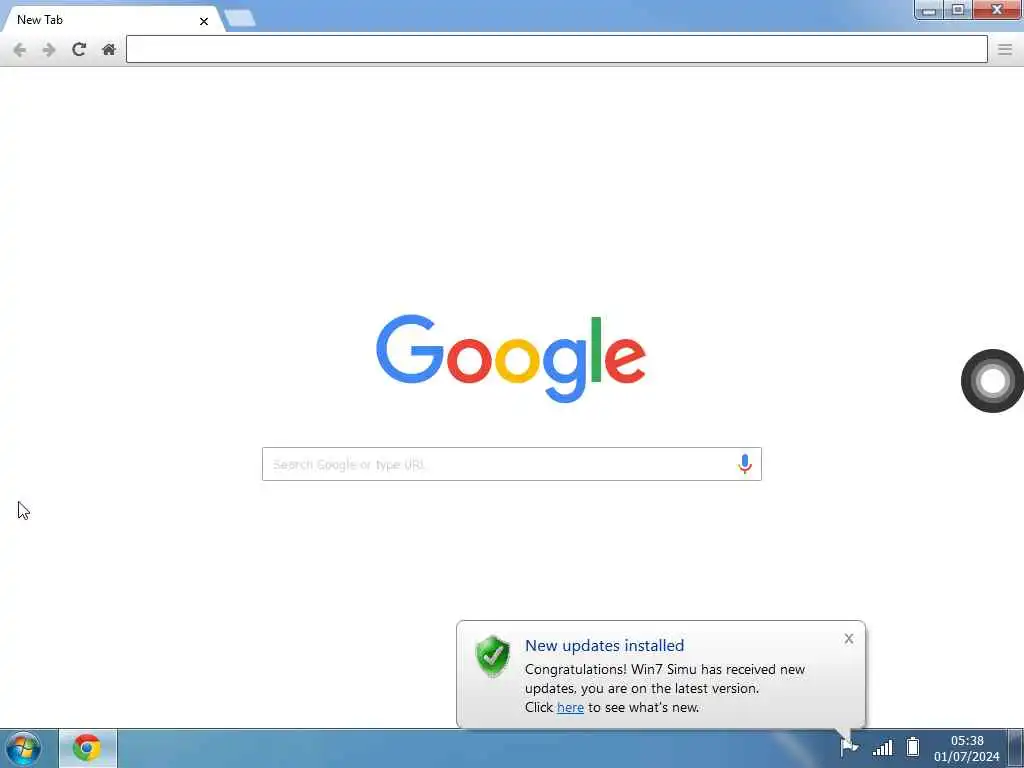1024x768 pixels.
Task: Go forward using the forward arrow
Action: pos(49,50)
